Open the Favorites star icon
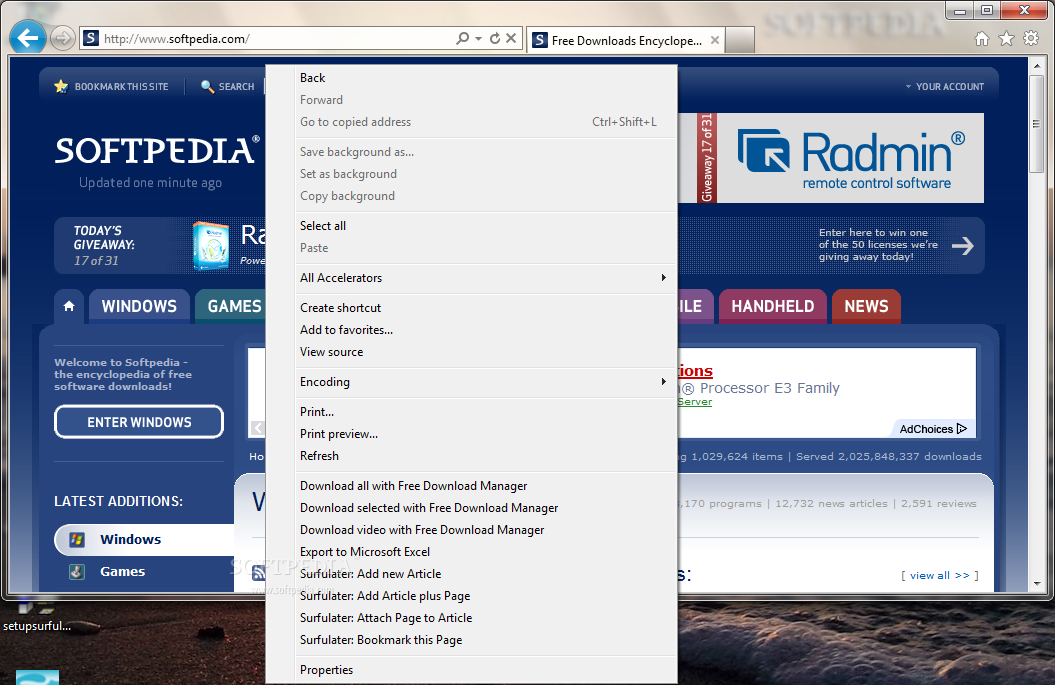Viewport: 1055px width, 685px height. pos(1006,38)
